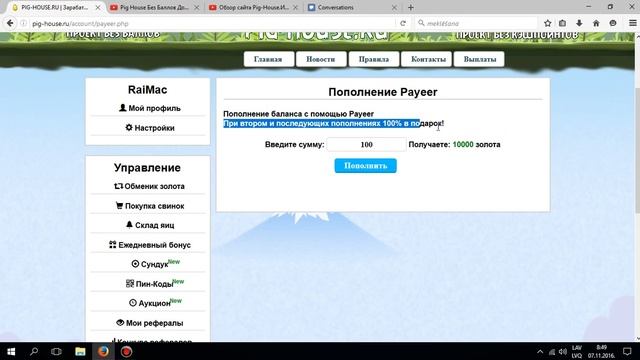This screenshot has width=640, height=360.
Task: Click the address bar URL field
Action: pyautogui.click(x=212, y=24)
